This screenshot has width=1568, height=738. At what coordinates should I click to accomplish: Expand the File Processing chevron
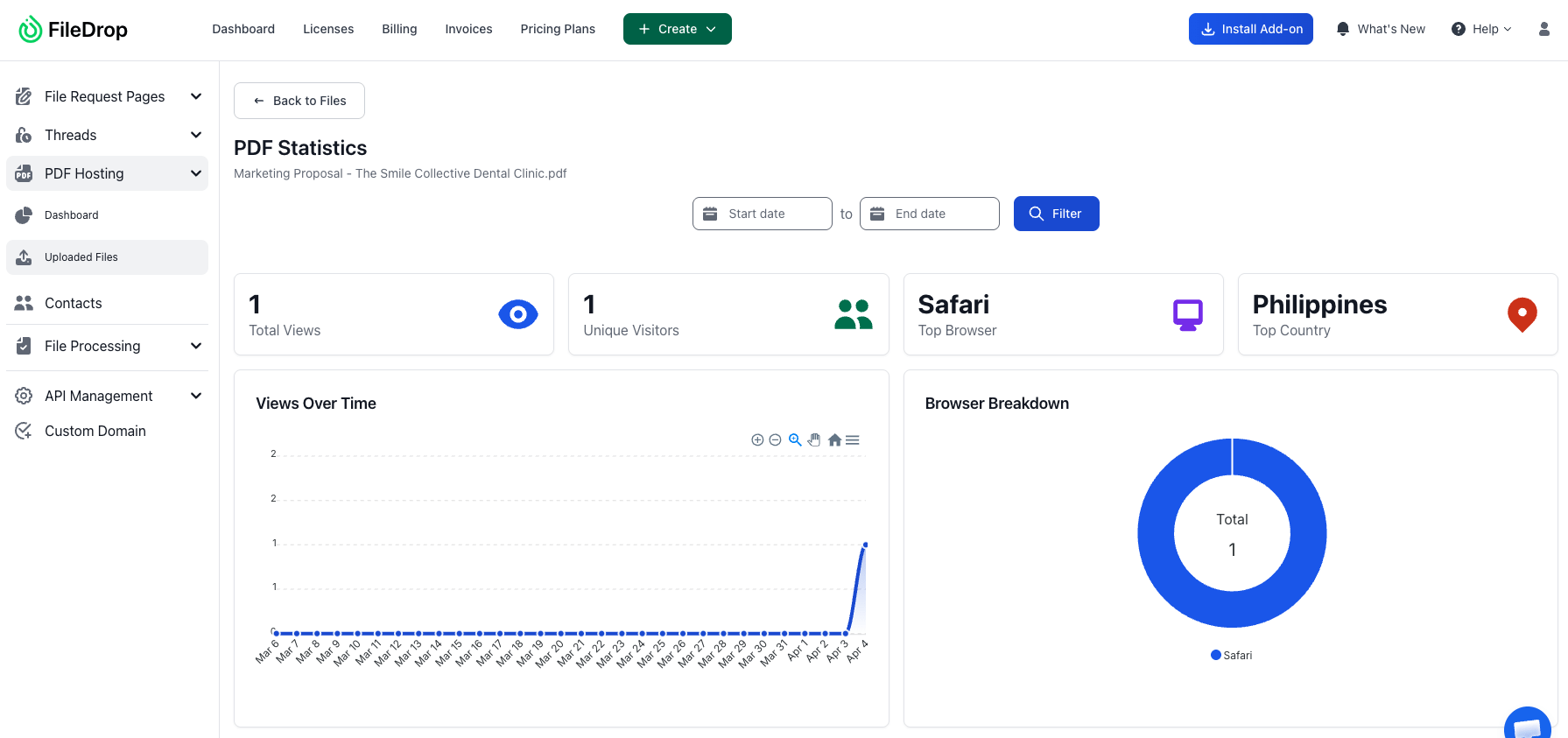196,346
